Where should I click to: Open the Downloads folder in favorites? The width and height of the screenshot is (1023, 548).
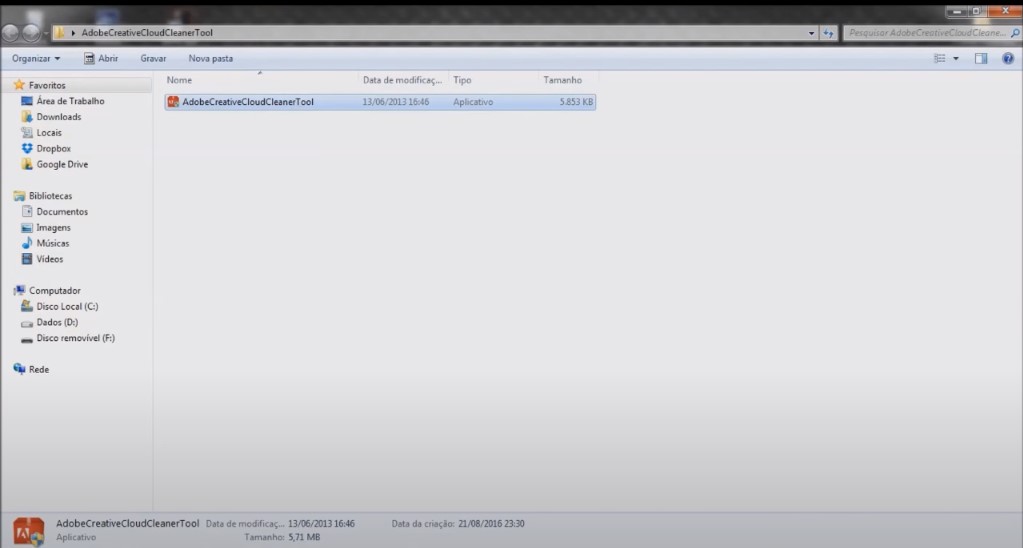click(x=59, y=117)
